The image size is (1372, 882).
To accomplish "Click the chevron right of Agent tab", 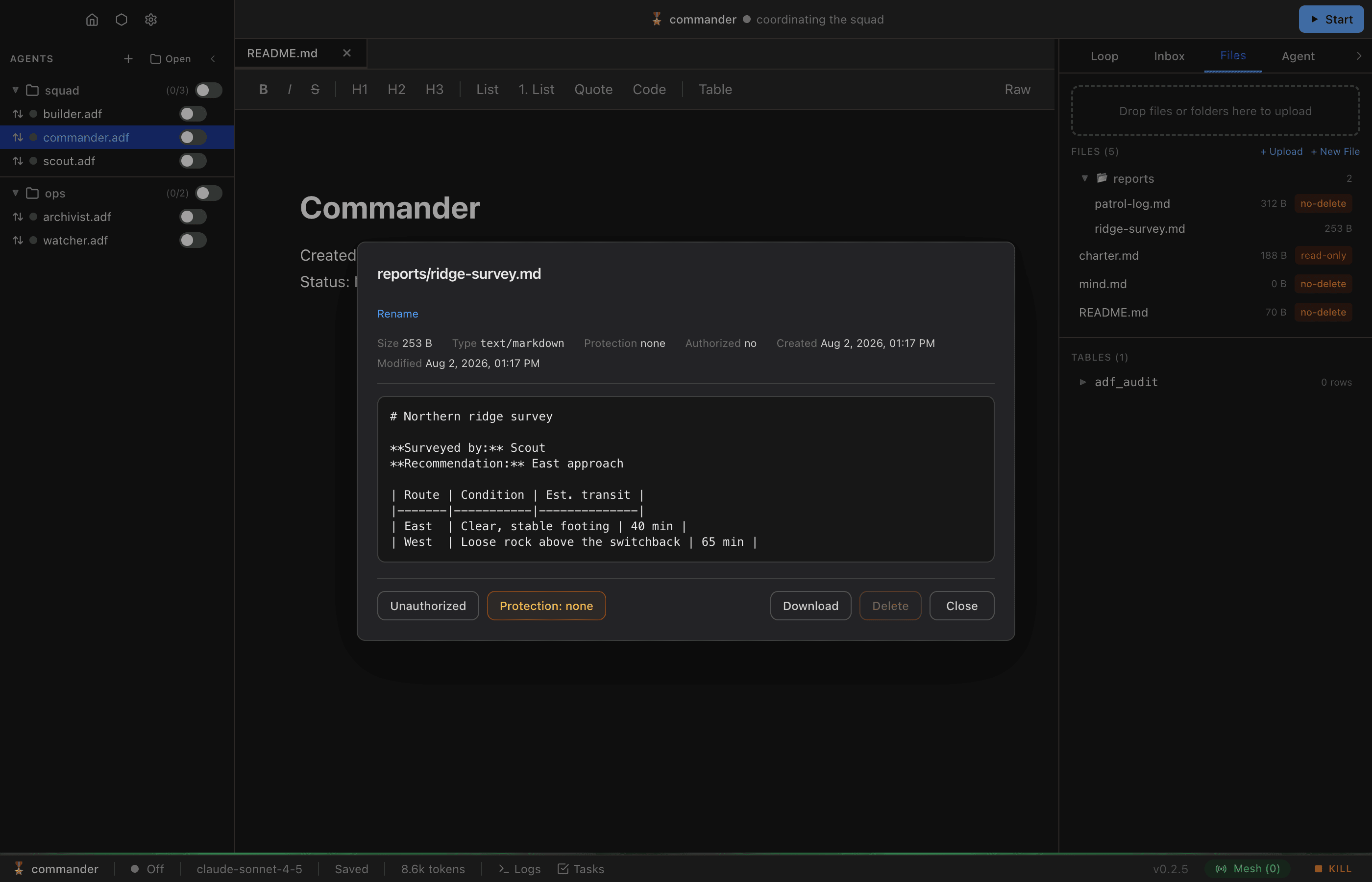I will [1358, 55].
